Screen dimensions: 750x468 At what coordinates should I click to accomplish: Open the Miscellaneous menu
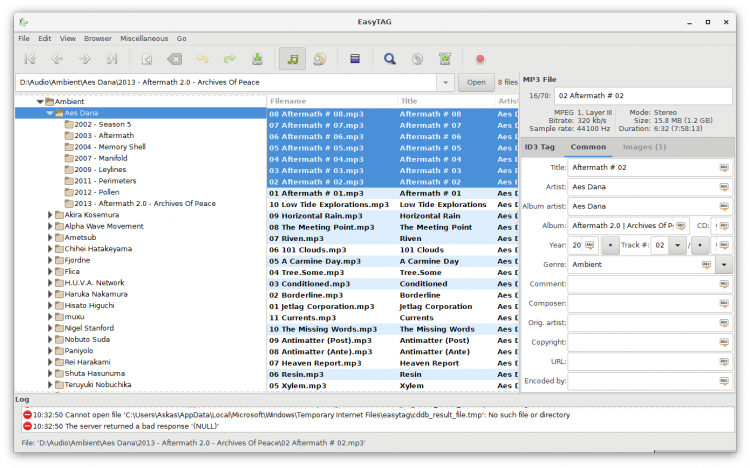pos(144,38)
